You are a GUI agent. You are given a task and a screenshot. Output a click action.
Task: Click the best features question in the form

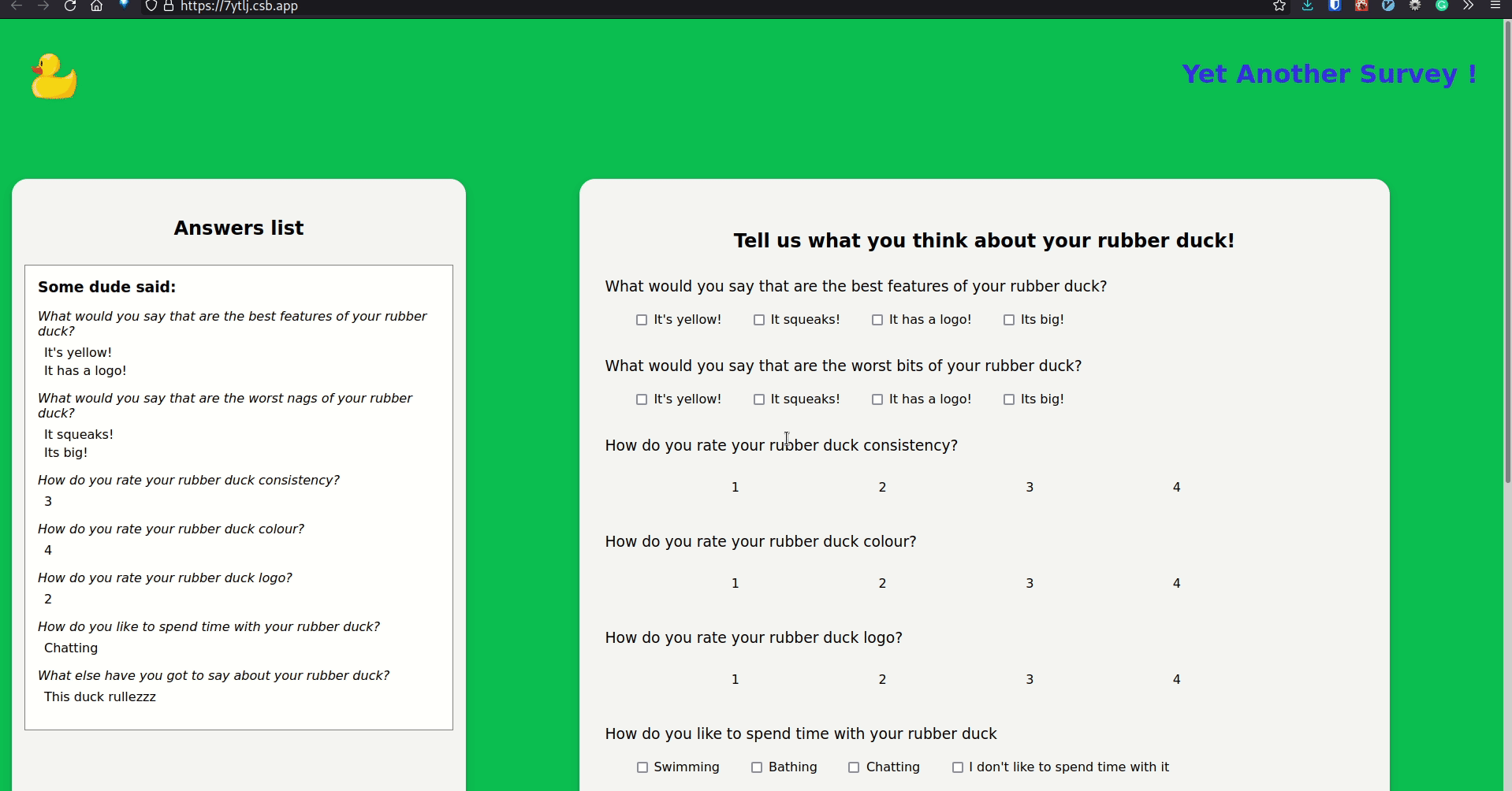point(856,287)
